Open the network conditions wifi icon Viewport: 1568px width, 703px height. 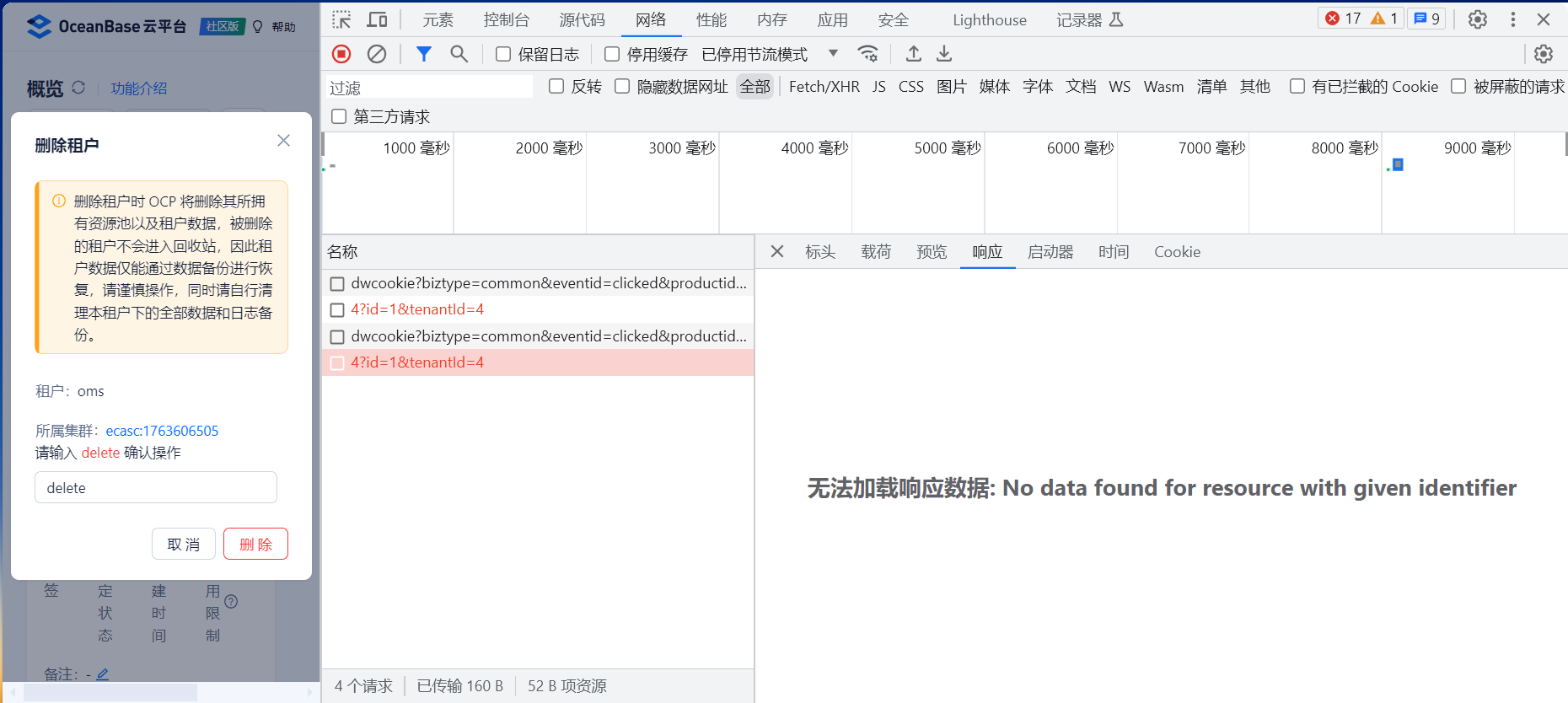click(x=867, y=54)
